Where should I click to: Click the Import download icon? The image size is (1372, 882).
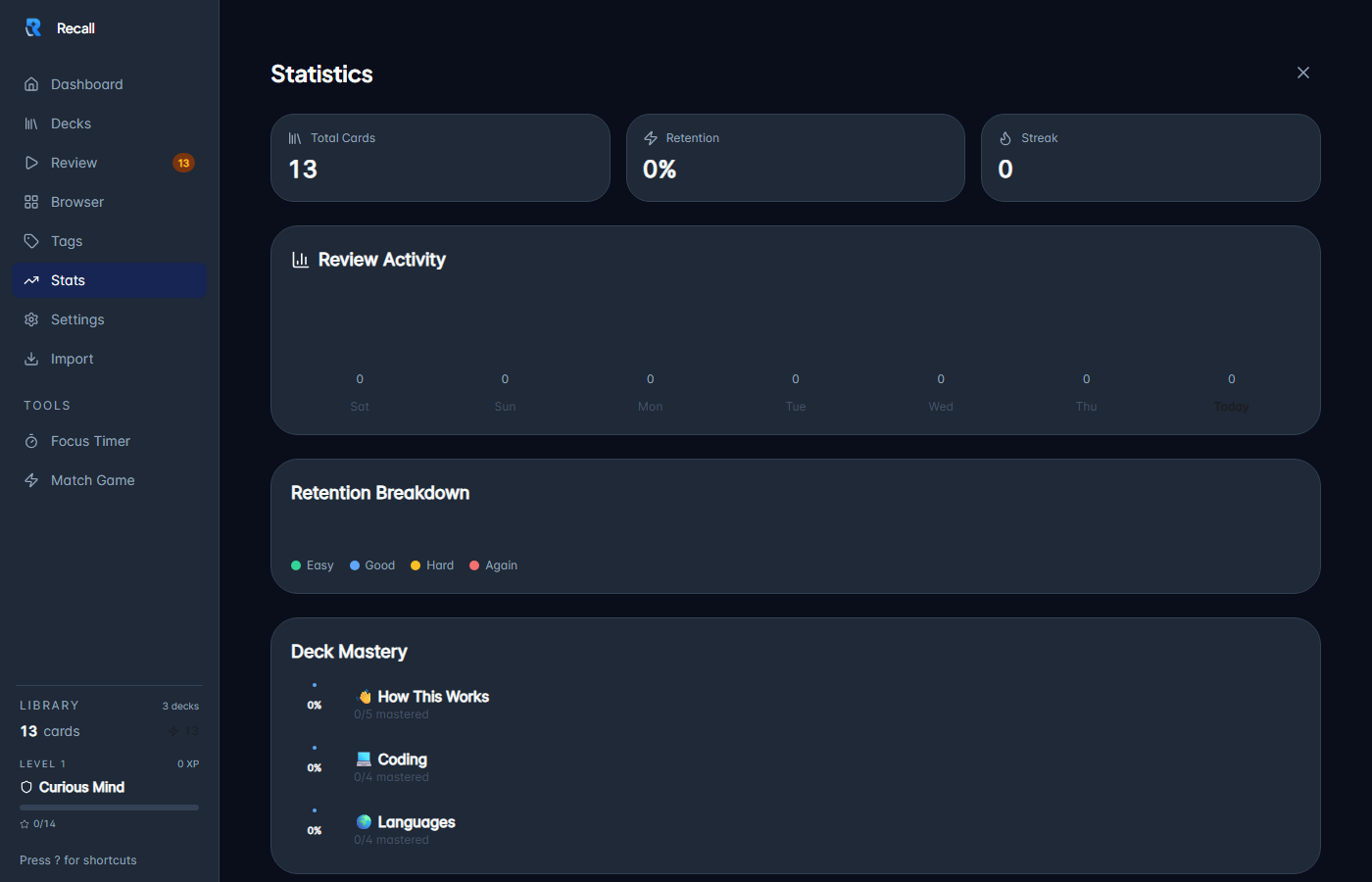[31, 359]
